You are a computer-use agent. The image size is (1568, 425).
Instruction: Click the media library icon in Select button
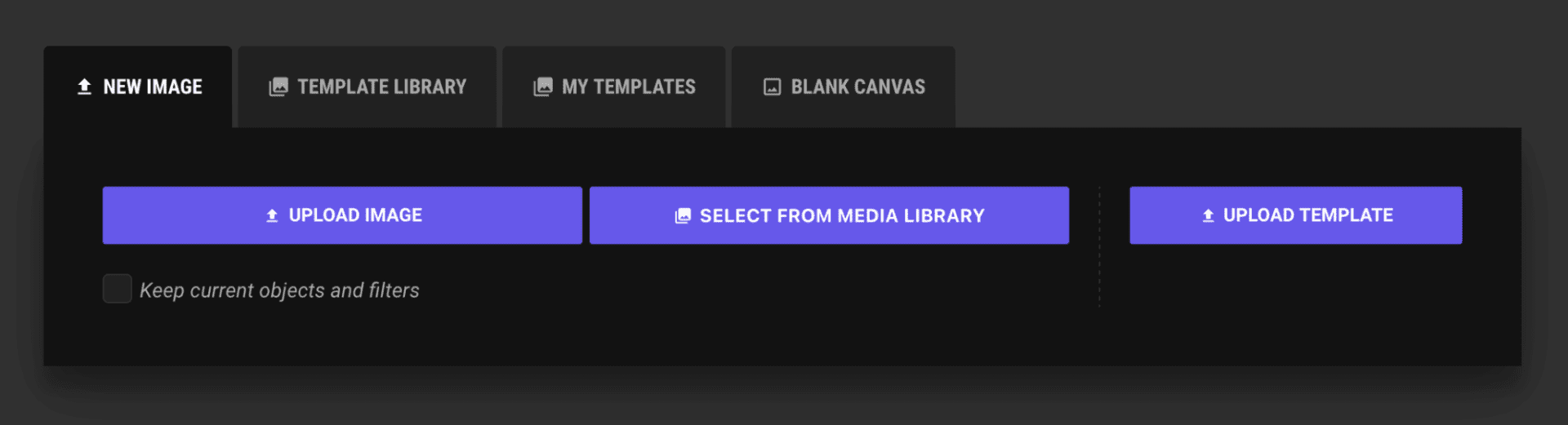pyautogui.click(x=683, y=216)
